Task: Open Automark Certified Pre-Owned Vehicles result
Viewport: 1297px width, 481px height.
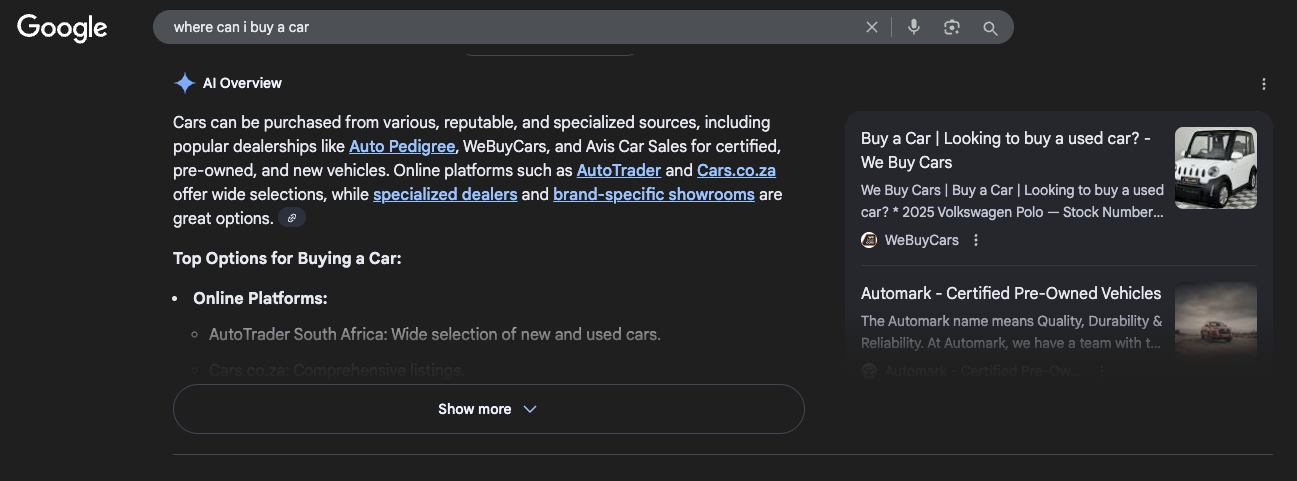Action: (1010, 293)
